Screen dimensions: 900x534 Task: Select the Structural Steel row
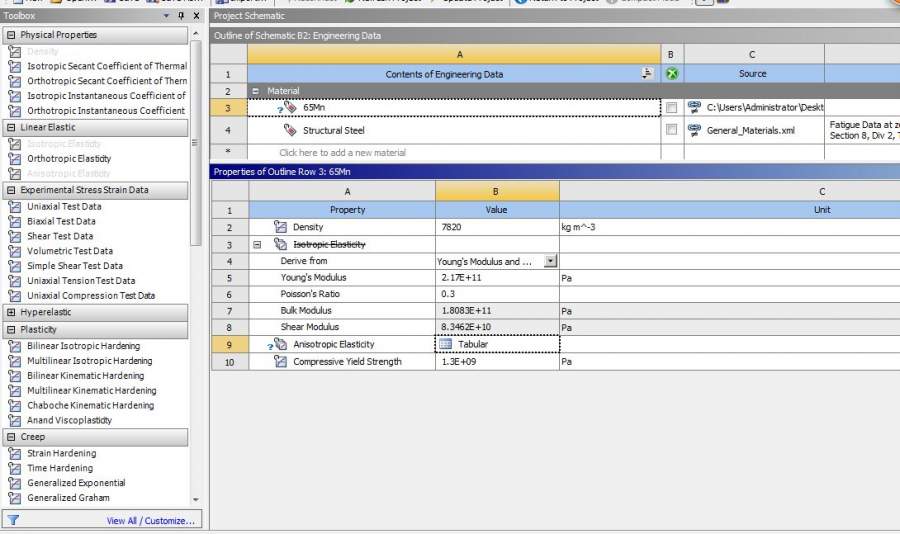(454, 130)
